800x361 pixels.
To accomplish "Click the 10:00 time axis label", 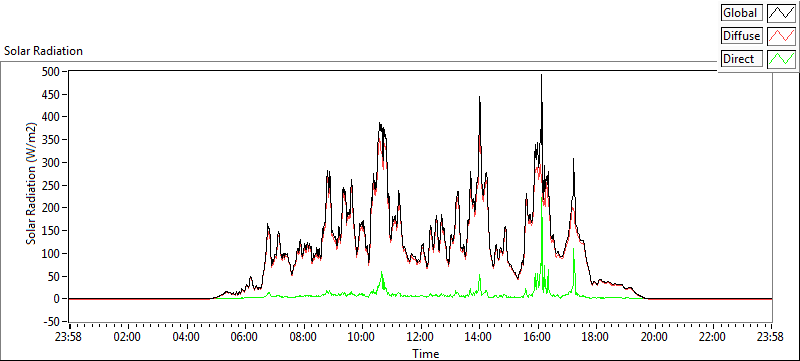I will click(x=362, y=337).
